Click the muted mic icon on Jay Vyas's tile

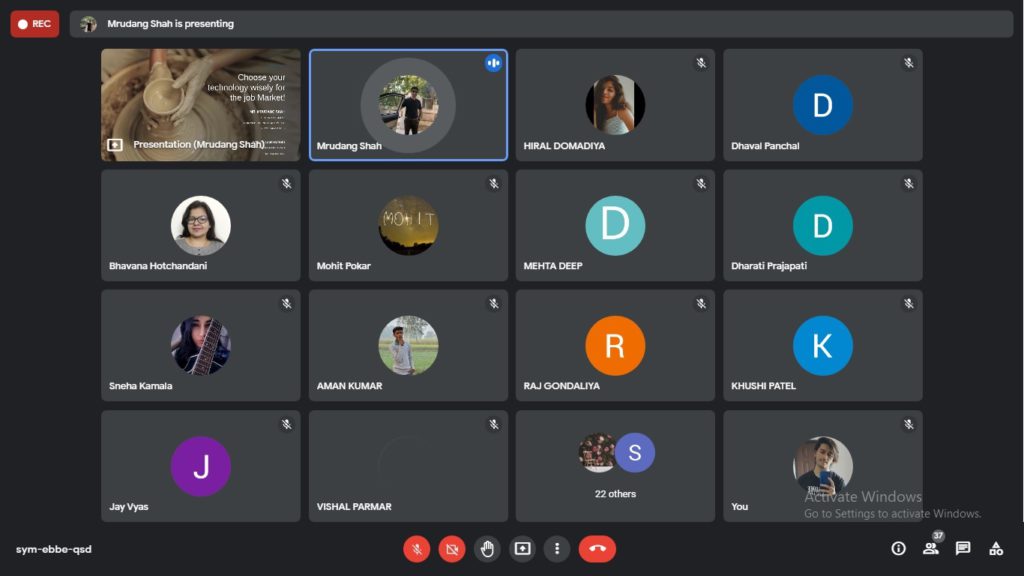(286, 424)
